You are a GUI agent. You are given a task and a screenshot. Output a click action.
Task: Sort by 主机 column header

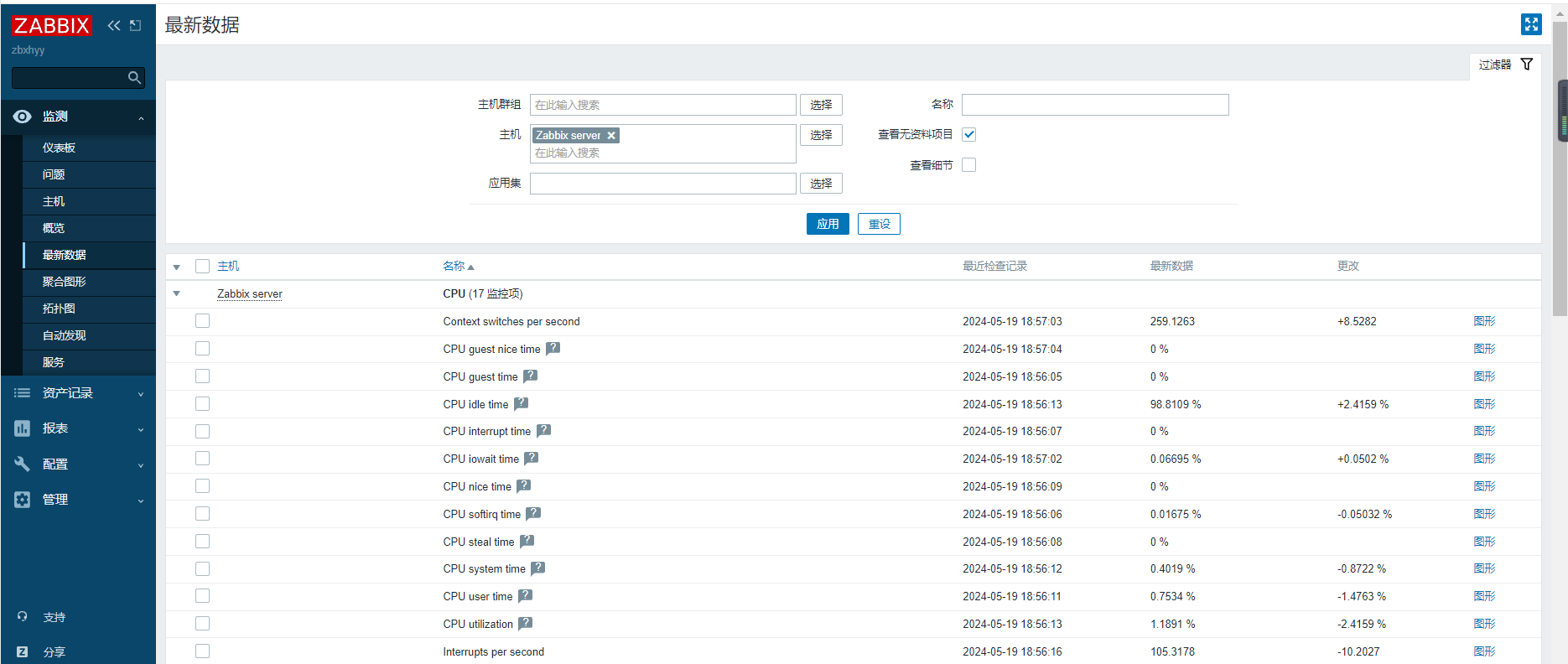coord(228,266)
